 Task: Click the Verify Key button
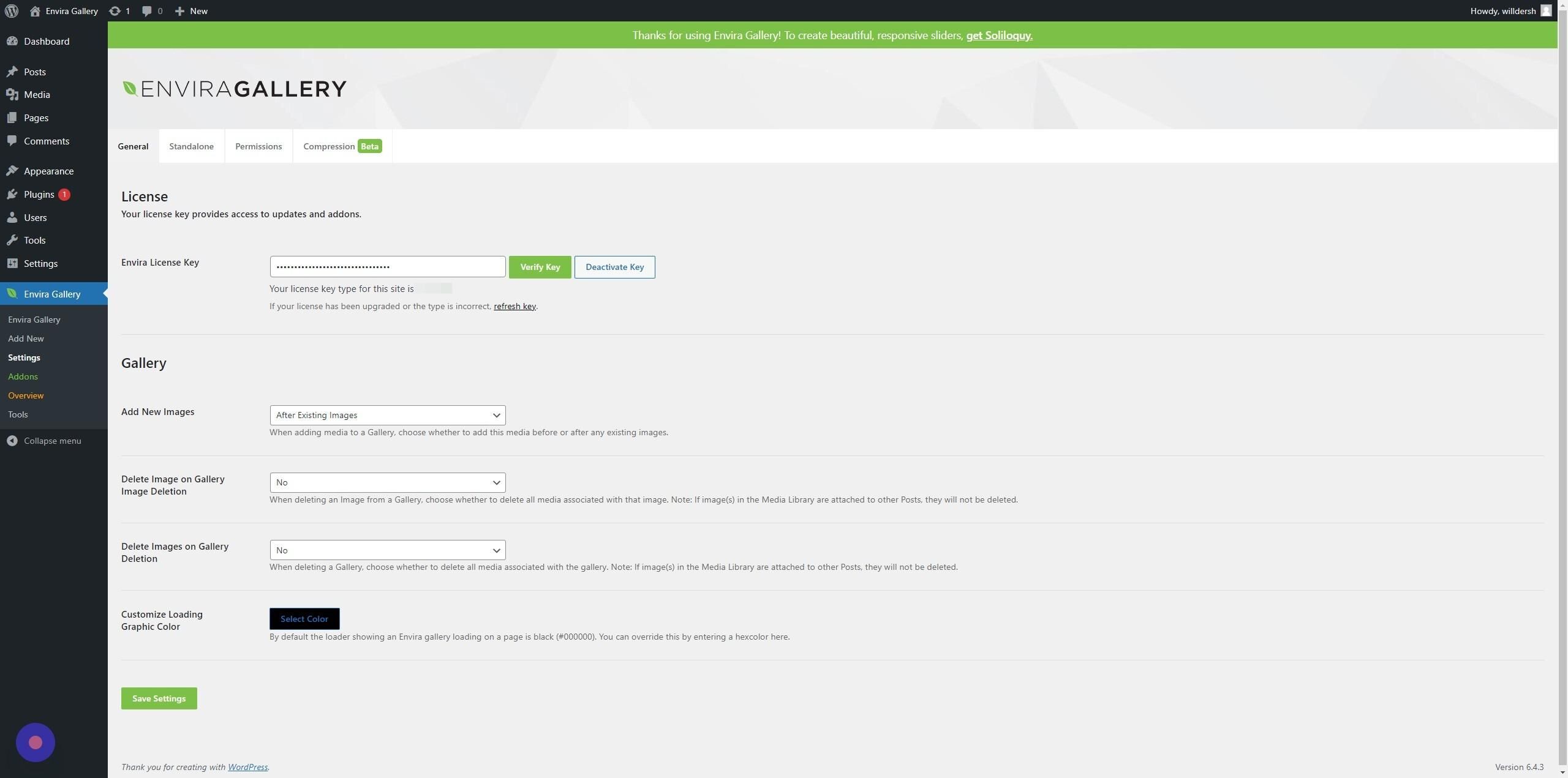pyautogui.click(x=540, y=267)
